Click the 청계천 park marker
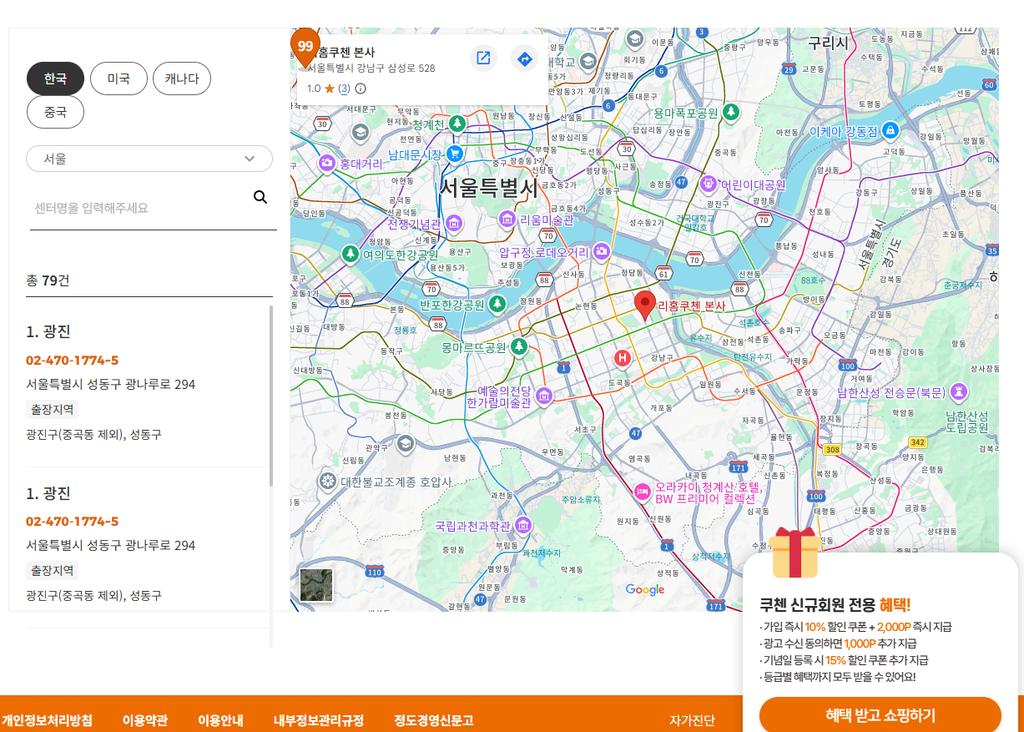The height and width of the screenshot is (732, 1024). point(457,123)
